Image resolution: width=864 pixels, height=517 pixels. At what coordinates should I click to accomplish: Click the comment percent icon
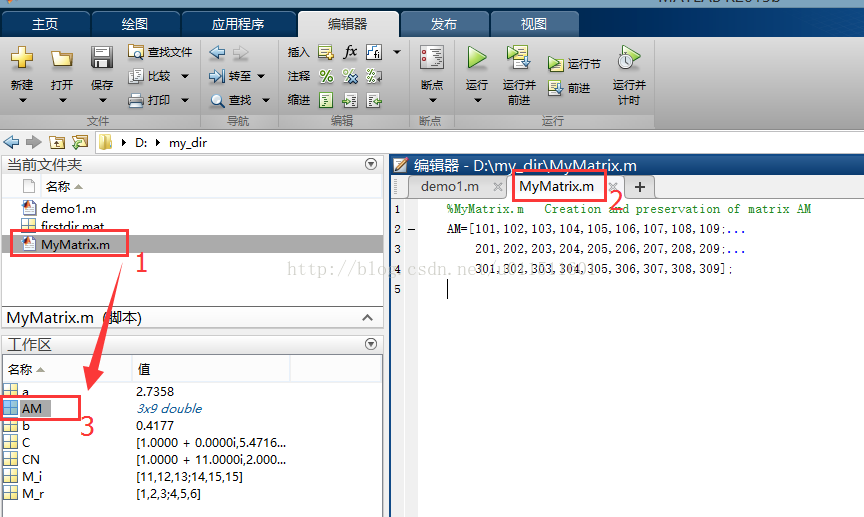pos(326,76)
